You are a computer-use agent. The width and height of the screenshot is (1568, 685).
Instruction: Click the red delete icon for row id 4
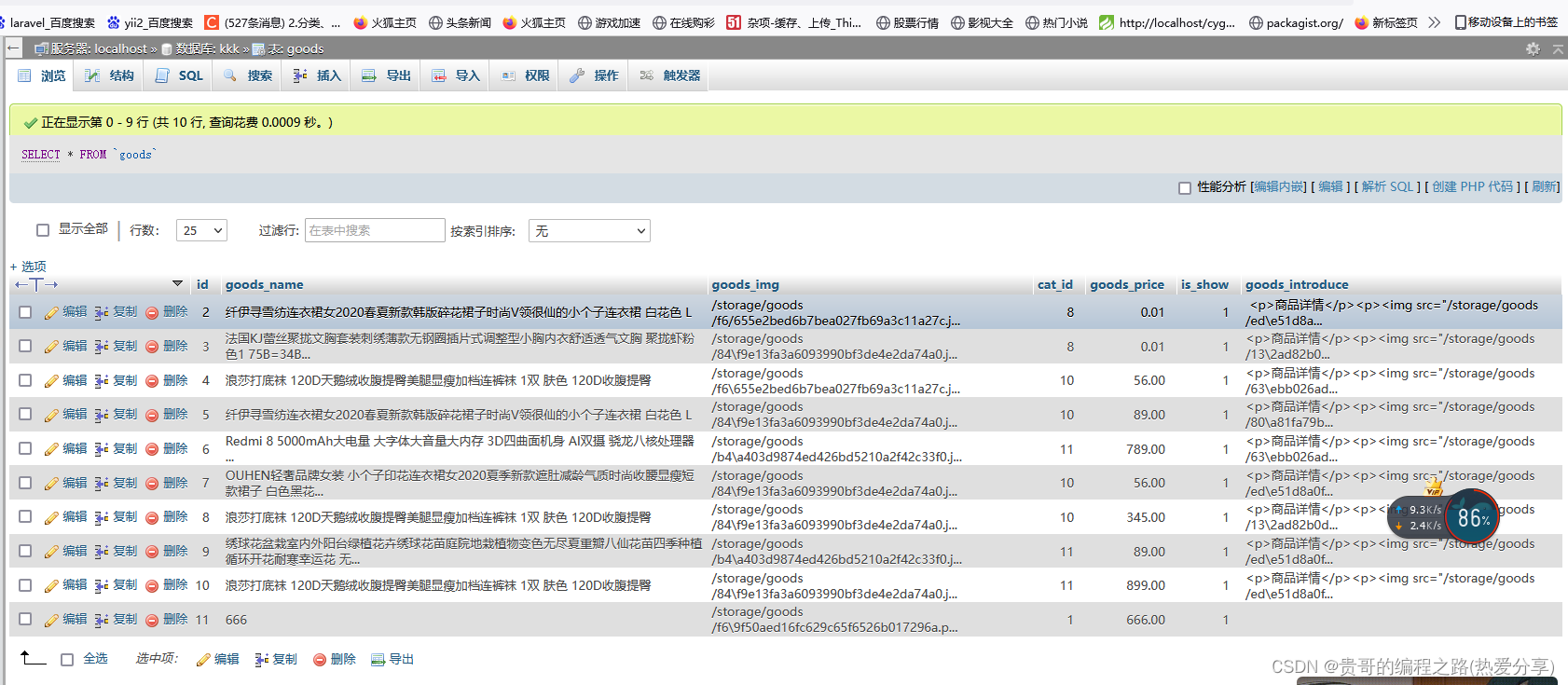(152, 380)
